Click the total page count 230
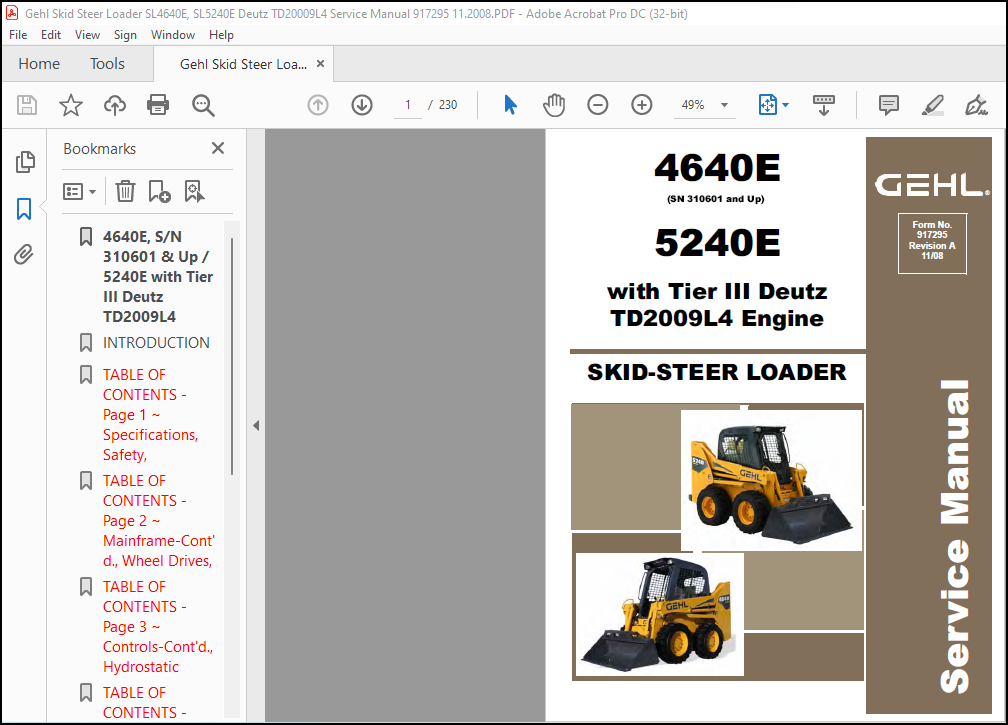This screenshot has height=725, width=1008. coord(448,105)
